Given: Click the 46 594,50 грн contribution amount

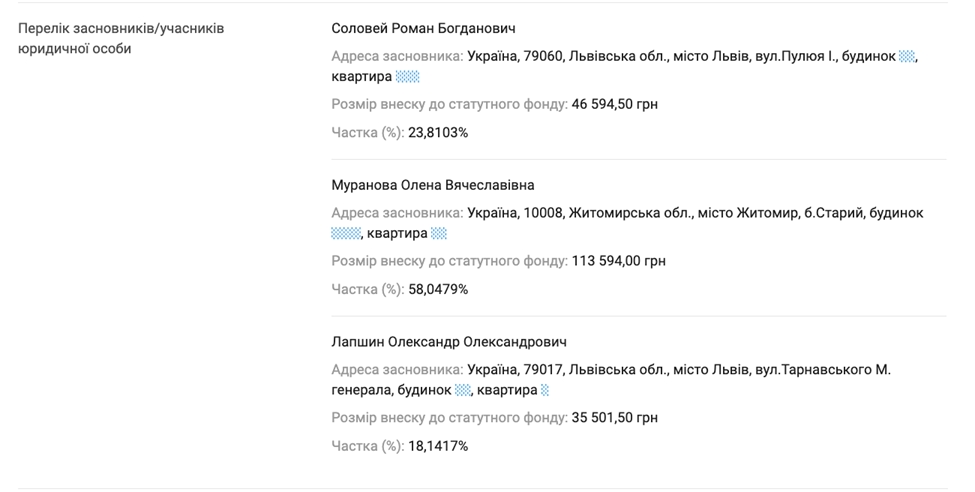Looking at the screenshot, I should pos(614,104).
